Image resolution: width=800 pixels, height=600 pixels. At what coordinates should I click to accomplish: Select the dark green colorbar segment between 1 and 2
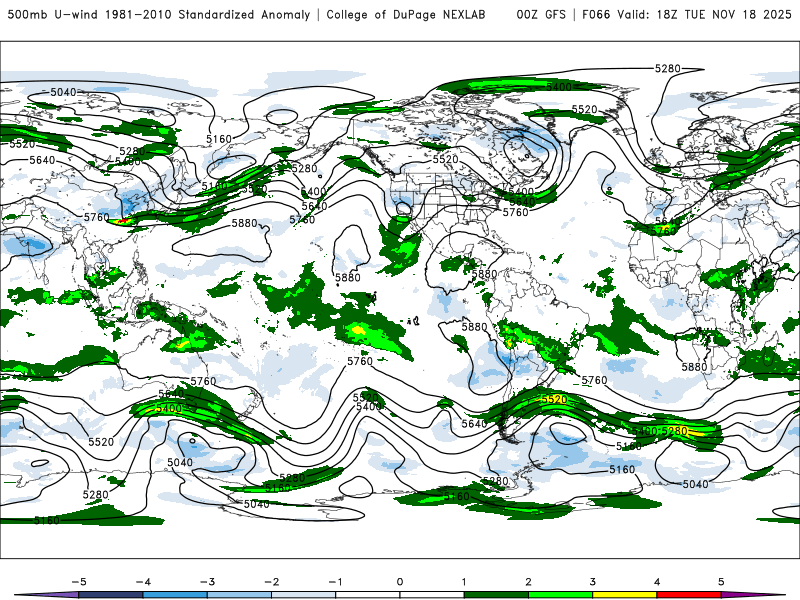pyautogui.click(x=496, y=595)
